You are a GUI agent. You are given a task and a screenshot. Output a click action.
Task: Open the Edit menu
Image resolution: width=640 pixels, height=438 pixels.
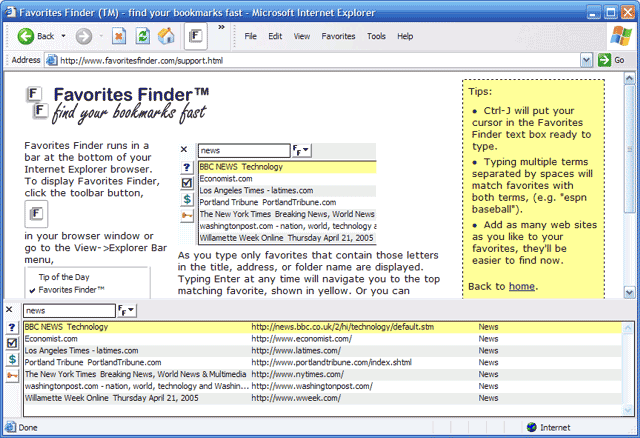click(275, 36)
